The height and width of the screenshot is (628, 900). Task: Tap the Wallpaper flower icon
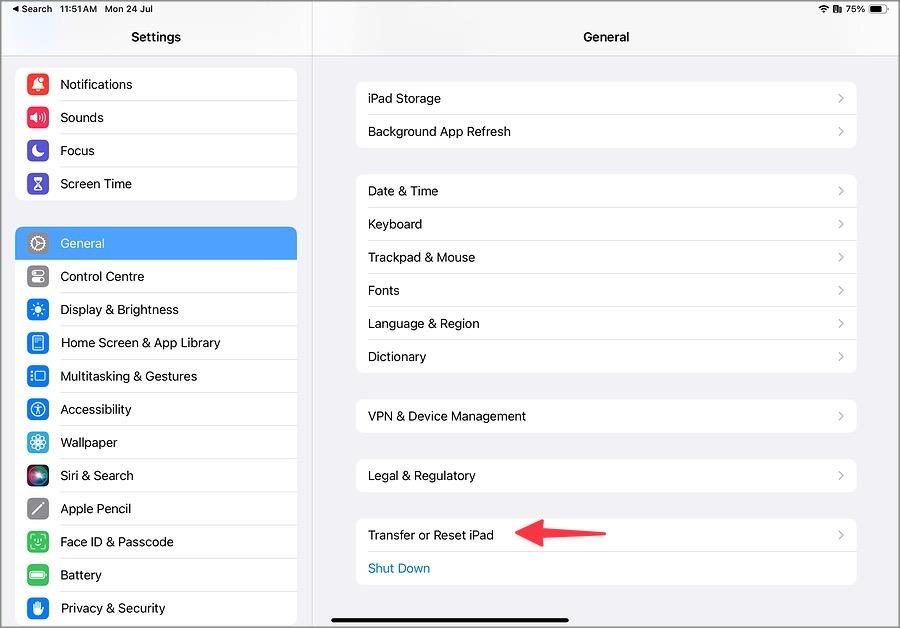[38, 443]
